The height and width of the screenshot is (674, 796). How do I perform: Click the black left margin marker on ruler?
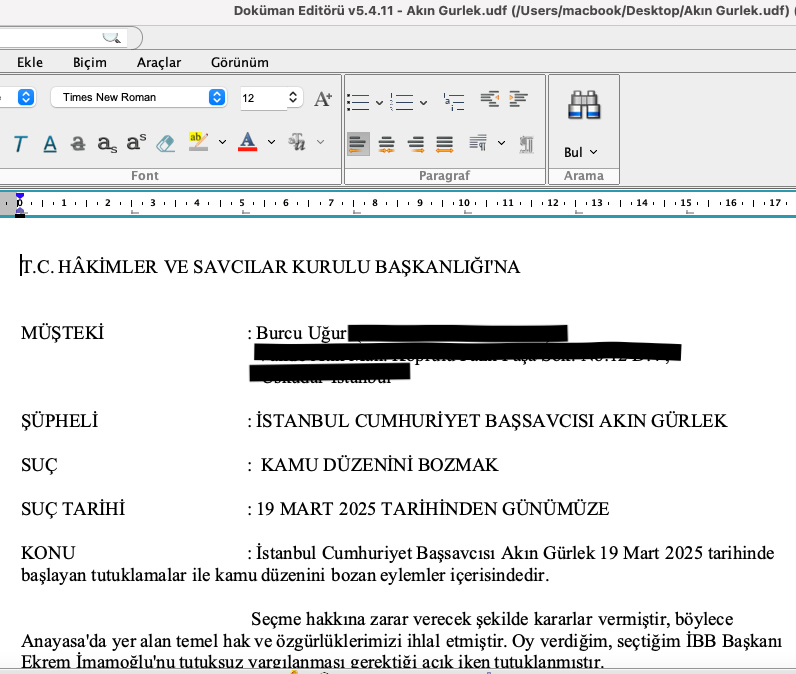click(20, 215)
